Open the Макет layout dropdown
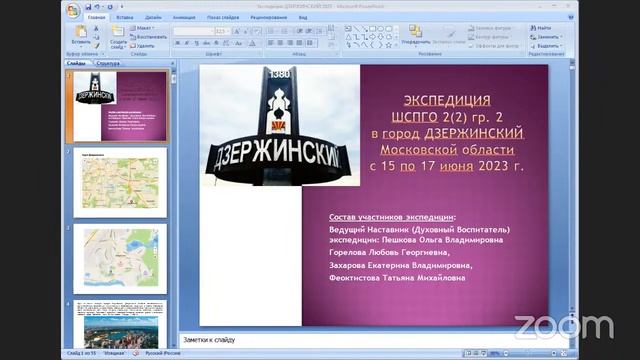The image size is (640, 360). point(142,28)
